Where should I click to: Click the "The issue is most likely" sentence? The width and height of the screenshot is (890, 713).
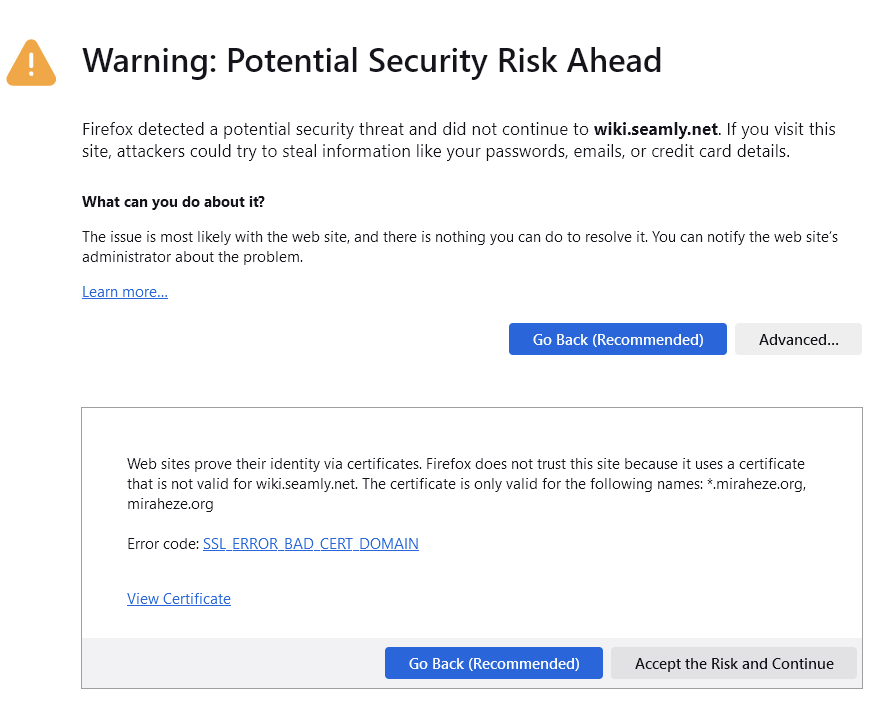(250, 236)
